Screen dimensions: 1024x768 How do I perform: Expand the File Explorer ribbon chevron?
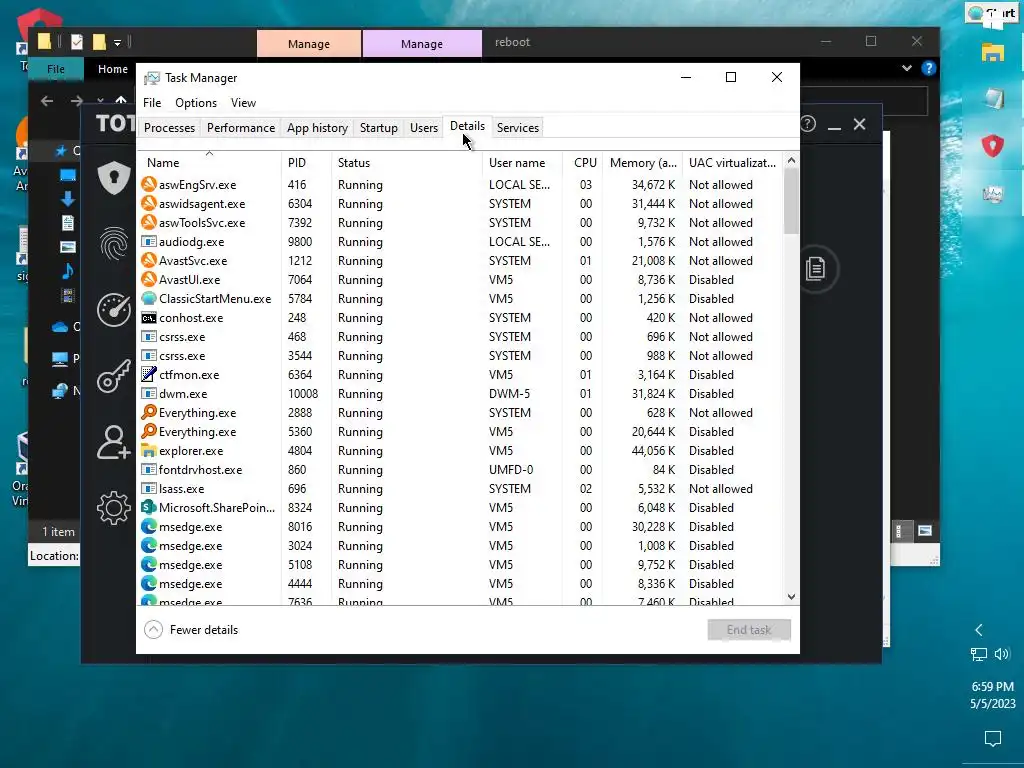906,68
